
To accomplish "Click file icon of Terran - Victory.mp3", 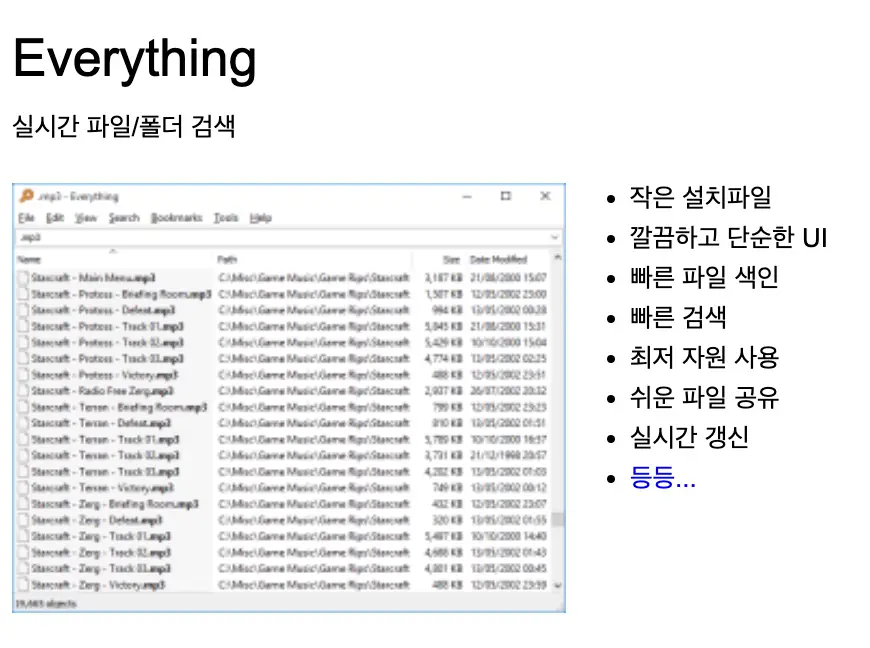I will (23, 488).
